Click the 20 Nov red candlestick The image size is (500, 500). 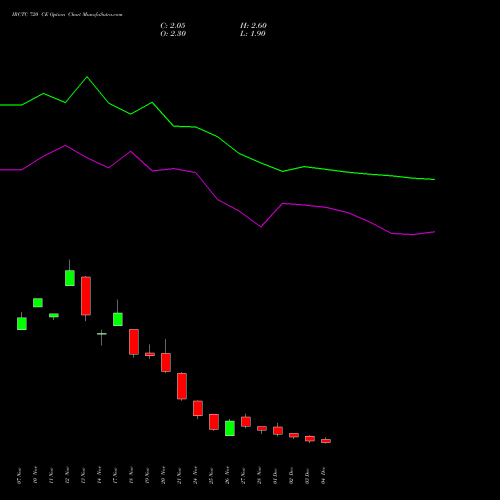(166, 362)
